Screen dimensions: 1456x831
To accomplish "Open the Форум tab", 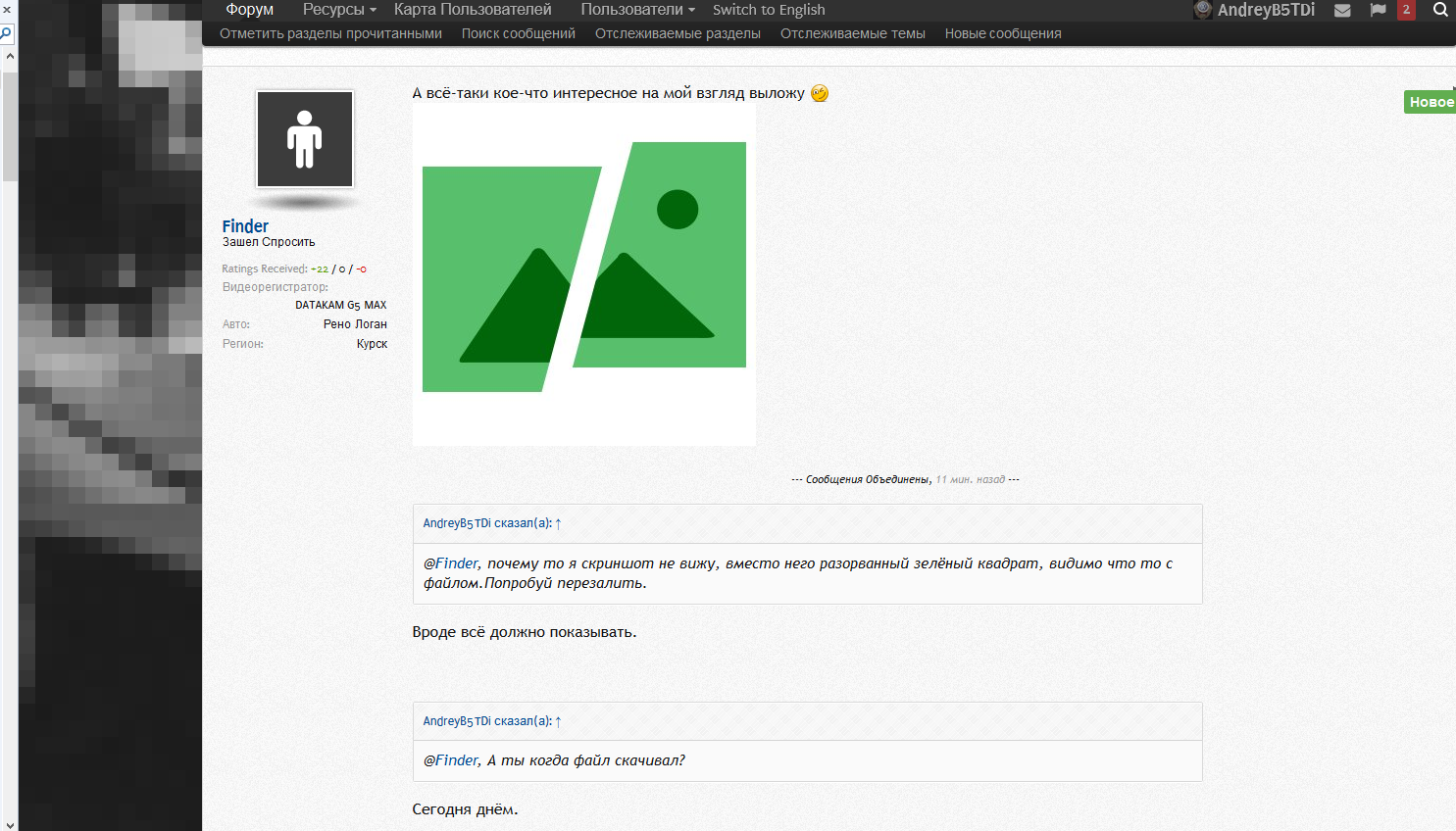I will pos(249,10).
